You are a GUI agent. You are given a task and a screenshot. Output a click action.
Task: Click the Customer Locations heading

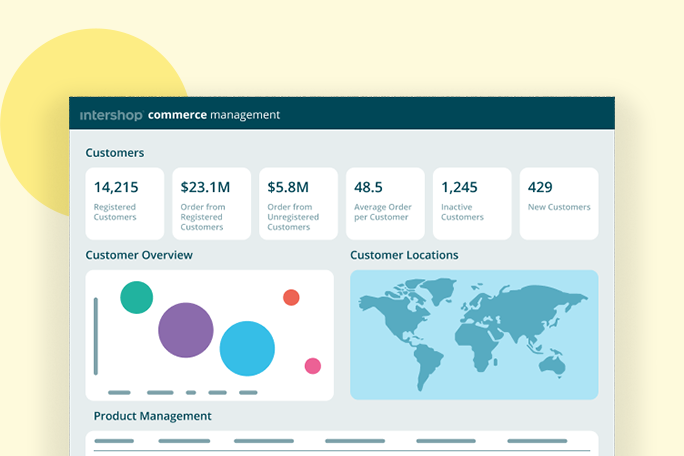tap(404, 255)
